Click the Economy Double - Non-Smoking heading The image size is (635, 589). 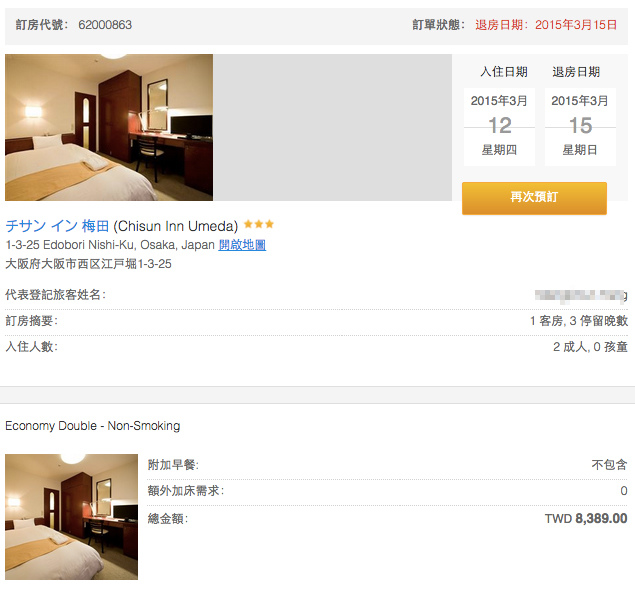tap(93, 426)
